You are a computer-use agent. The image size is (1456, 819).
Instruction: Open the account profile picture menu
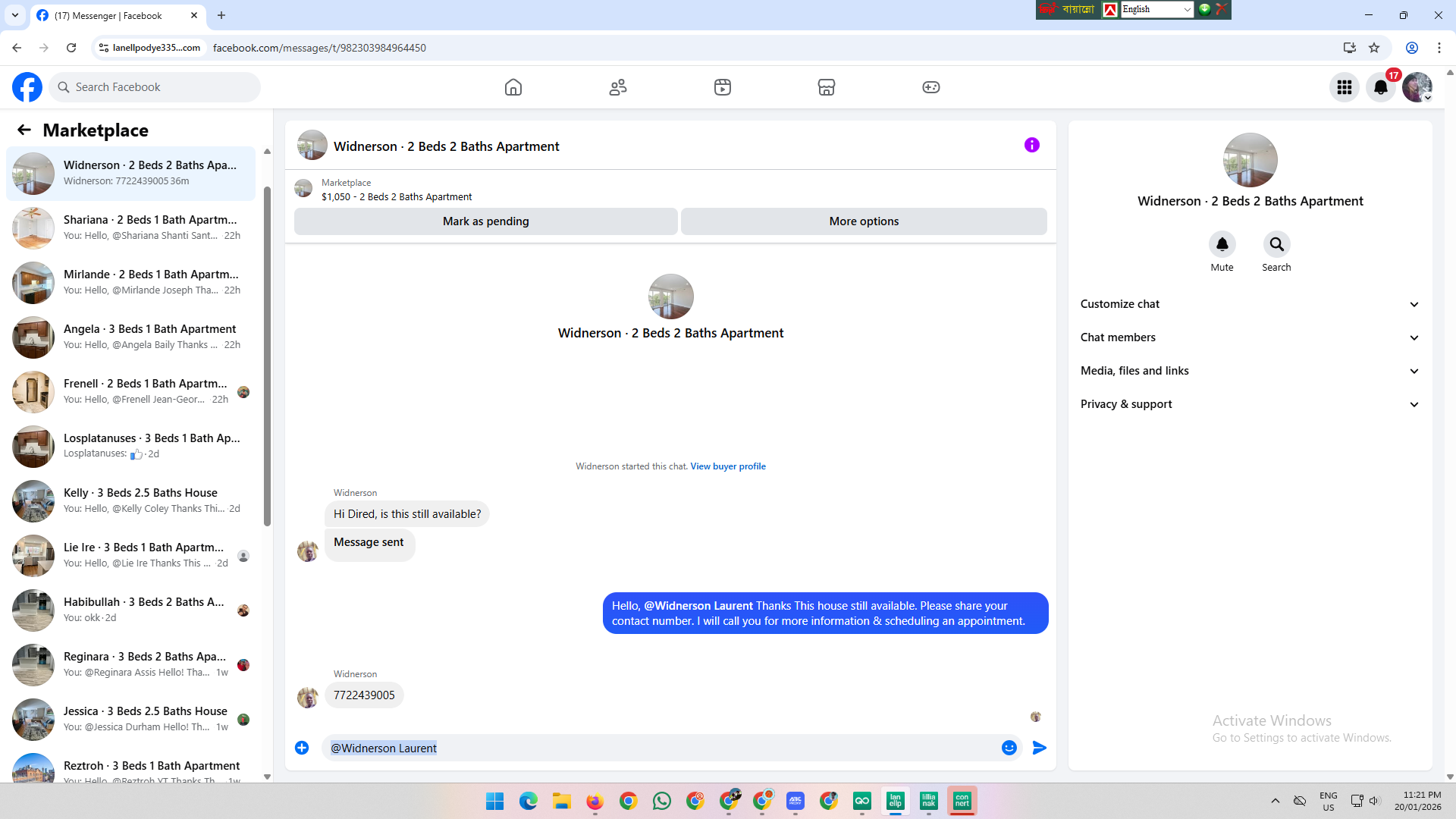pyautogui.click(x=1417, y=87)
